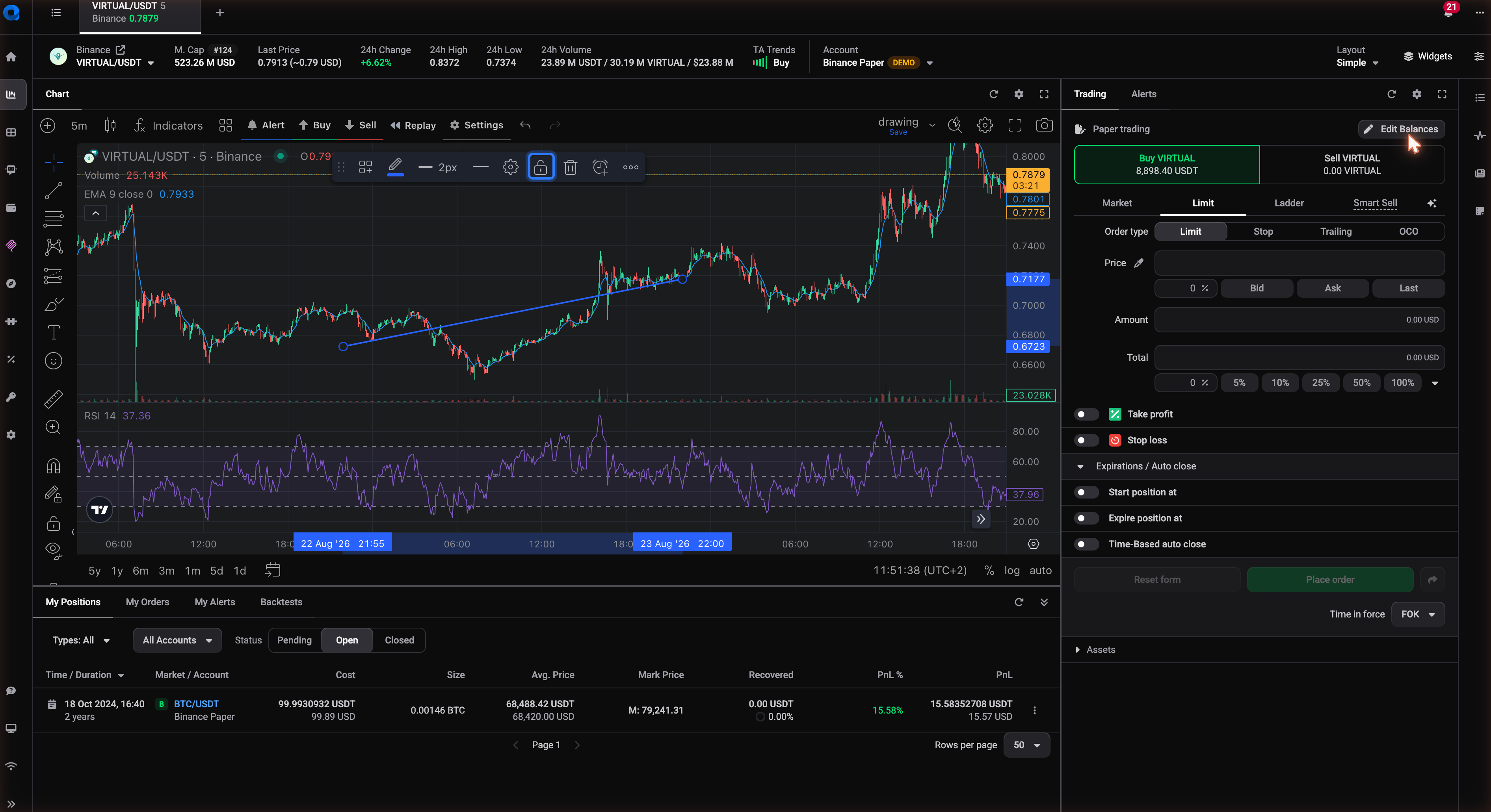The image size is (1491, 812).
Task: Change Time in force from FOK
Action: coord(1417,614)
